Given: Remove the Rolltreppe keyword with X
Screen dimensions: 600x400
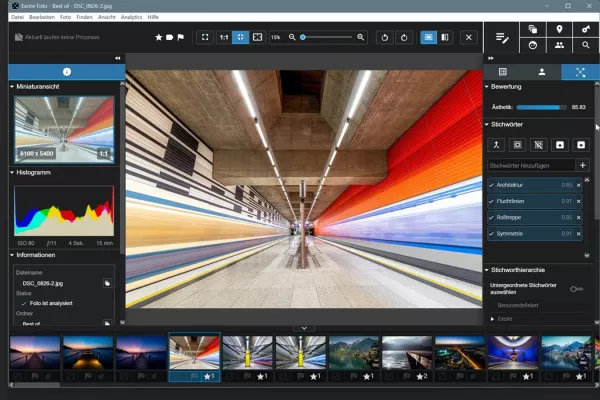Looking at the screenshot, I should 578,217.
